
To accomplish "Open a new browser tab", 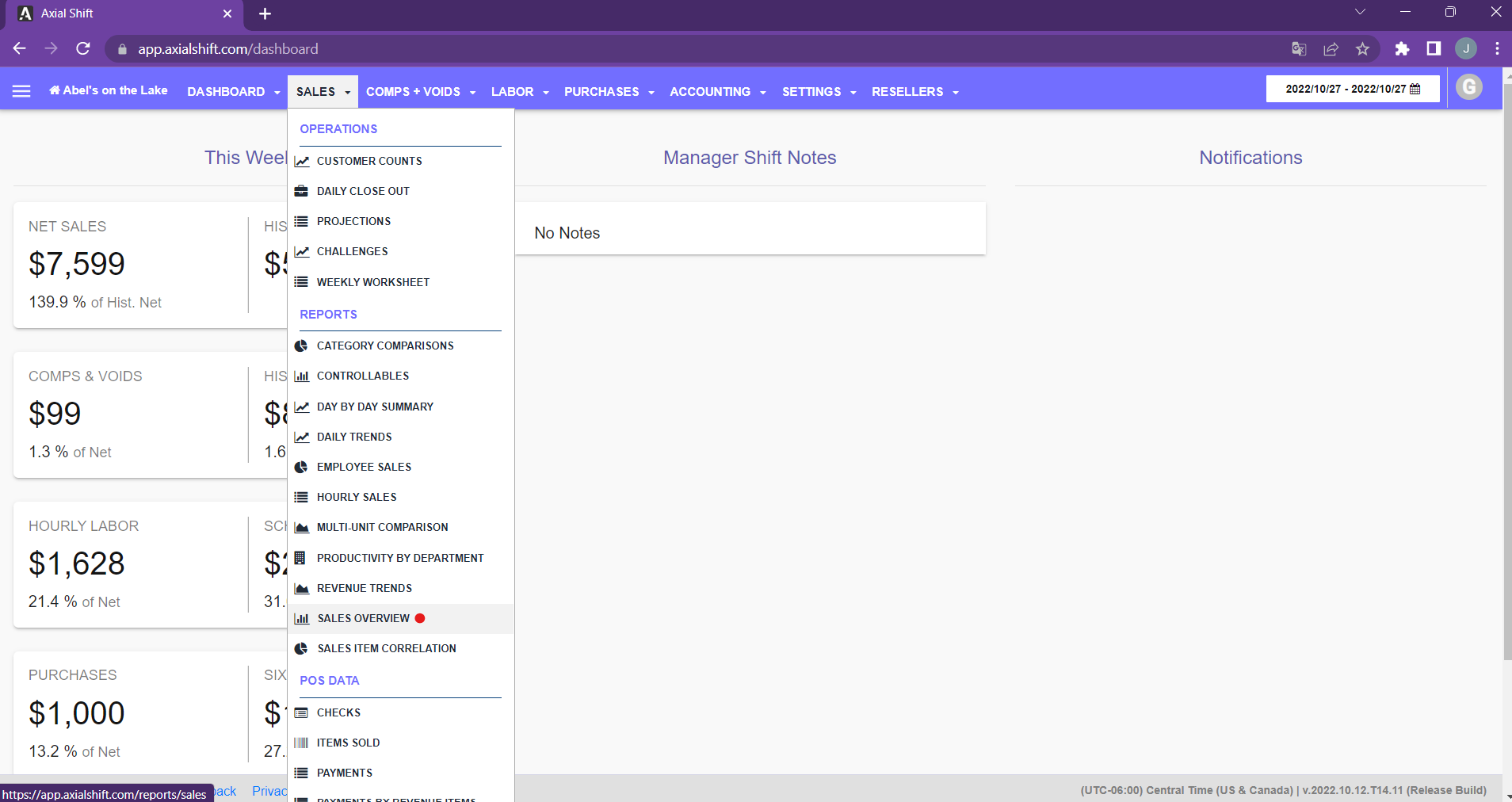I will pos(265,13).
